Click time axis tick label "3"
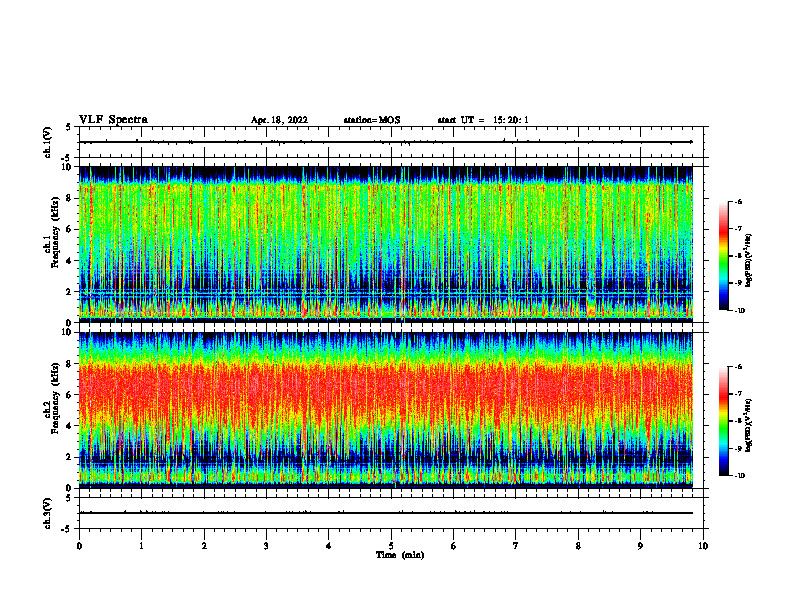792x612 pixels. [266, 546]
